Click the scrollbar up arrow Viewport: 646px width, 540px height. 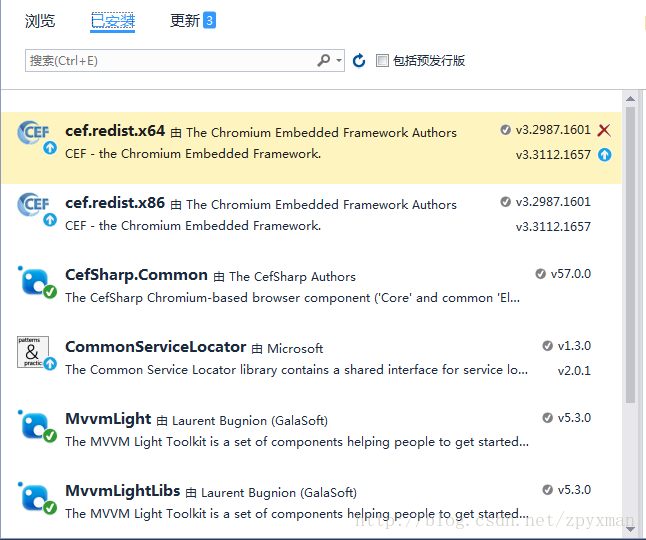[x=630, y=98]
